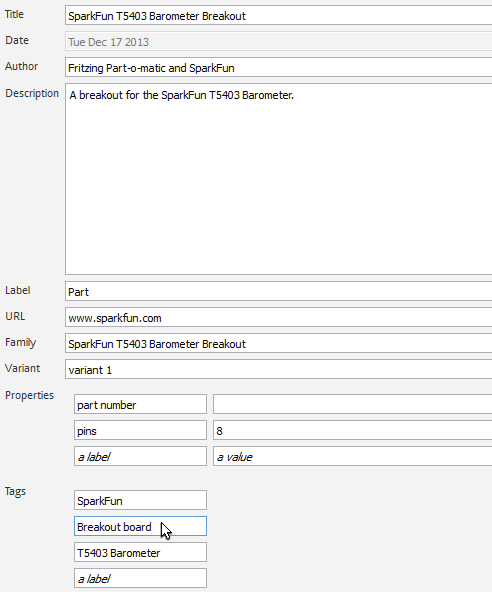Viewport: 492px width, 592px height.
Task: Click inside the Description text area
Action: tap(279, 179)
